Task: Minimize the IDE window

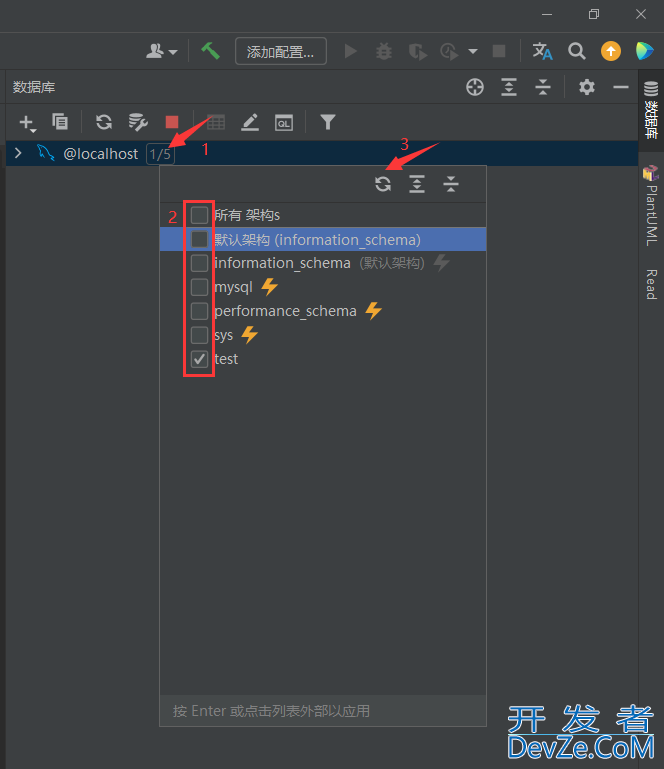Action: 547,15
